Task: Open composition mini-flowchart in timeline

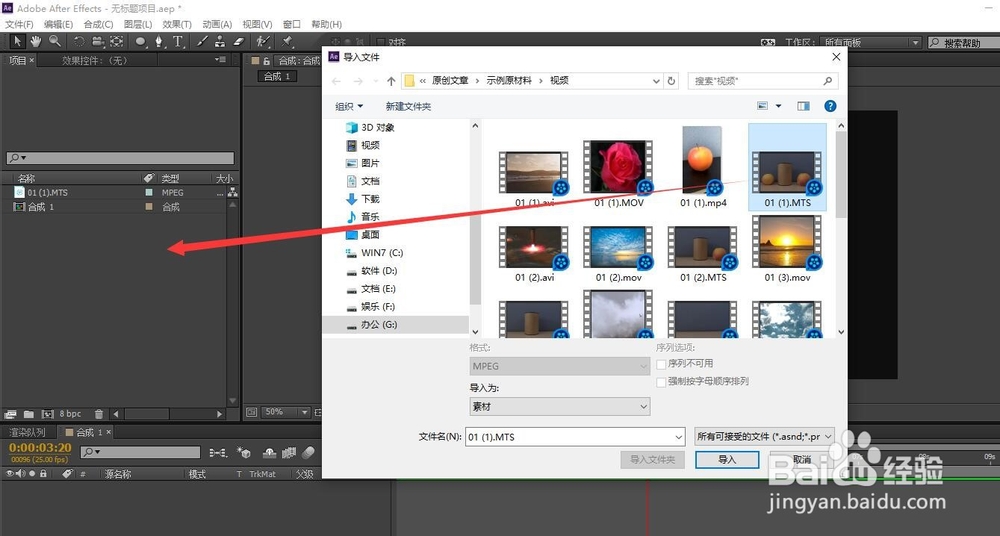Action: 218,452
